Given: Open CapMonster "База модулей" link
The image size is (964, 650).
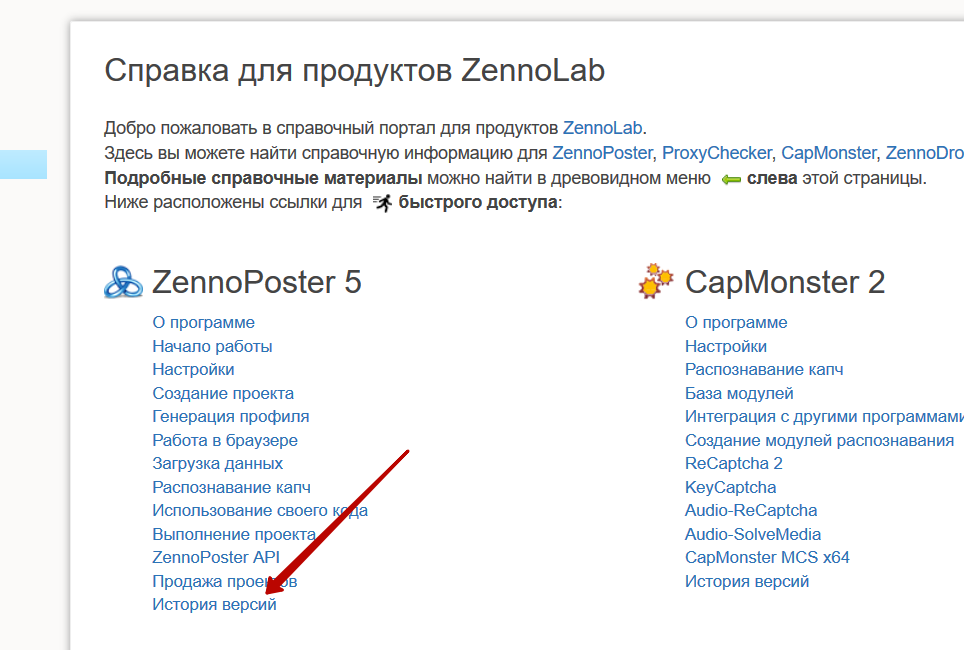Looking at the screenshot, I should click(739, 393).
